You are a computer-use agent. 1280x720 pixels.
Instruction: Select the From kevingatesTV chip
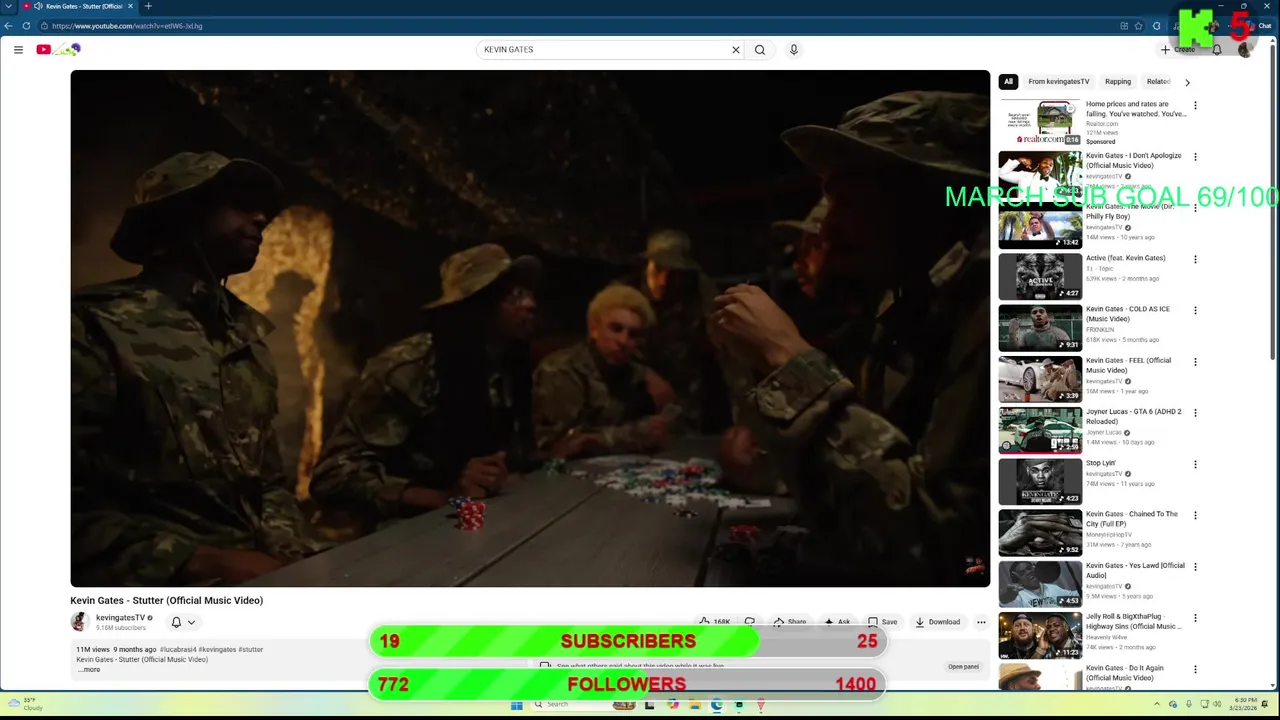tap(1059, 82)
